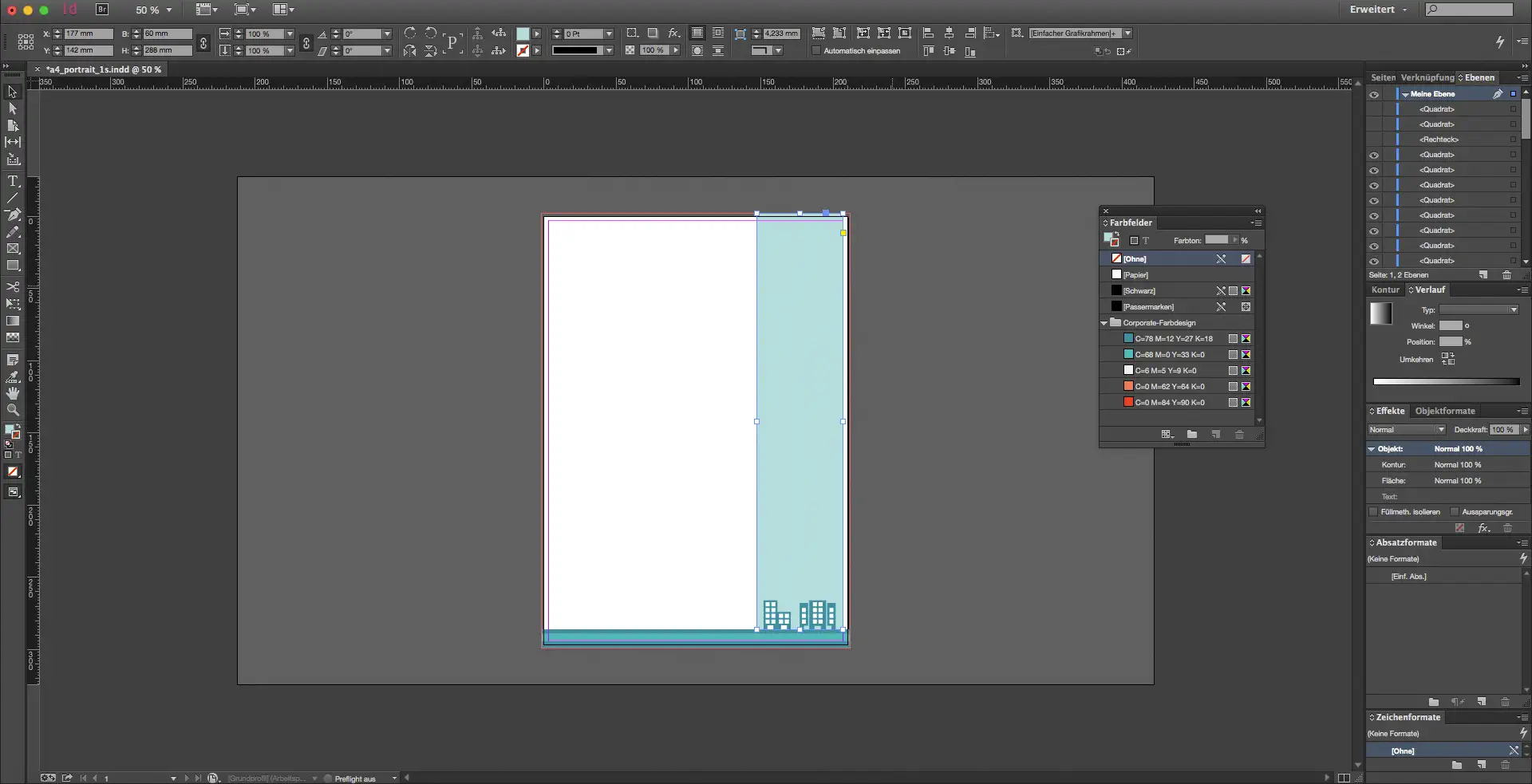
Task: Click the X position input field
Action: [88, 33]
